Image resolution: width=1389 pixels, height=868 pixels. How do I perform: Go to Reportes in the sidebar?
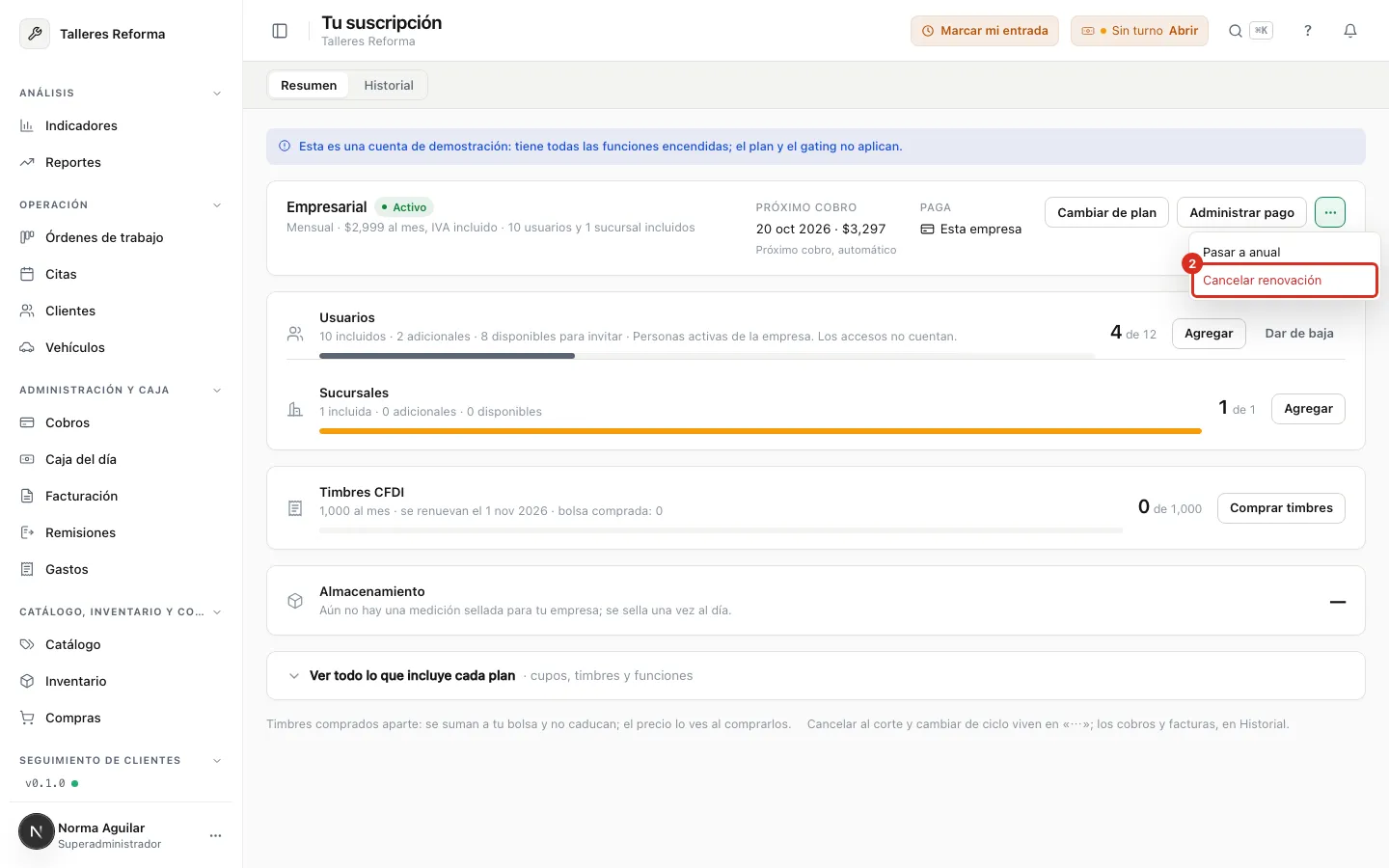(x=121, y=162)
